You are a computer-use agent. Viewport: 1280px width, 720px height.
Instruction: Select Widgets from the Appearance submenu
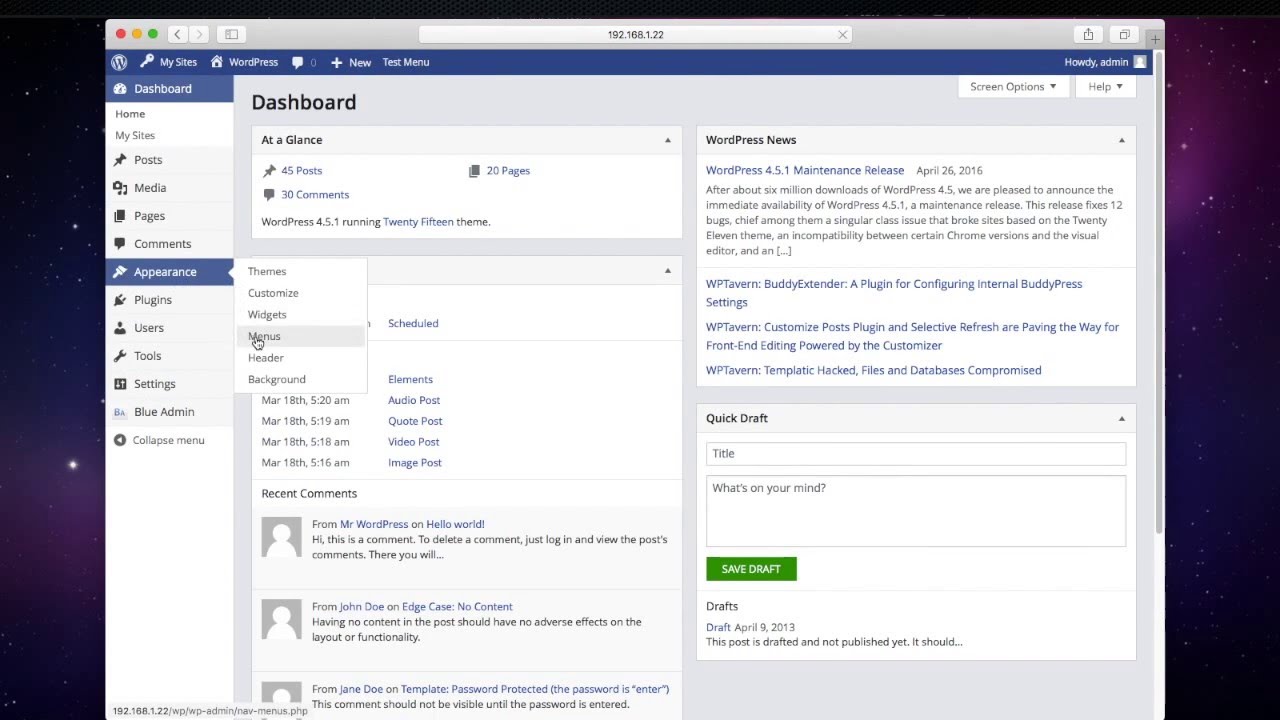(x=267, y=314)
